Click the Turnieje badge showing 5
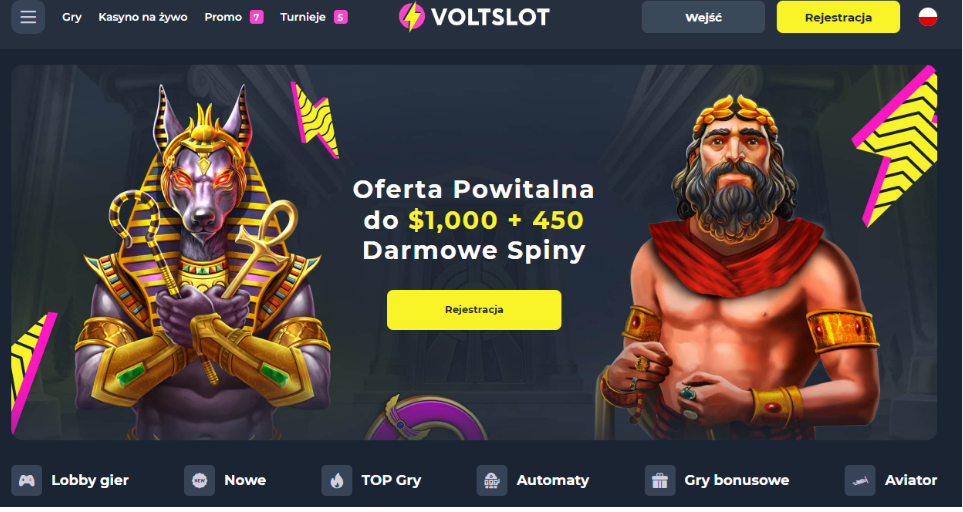 (341, 17)
